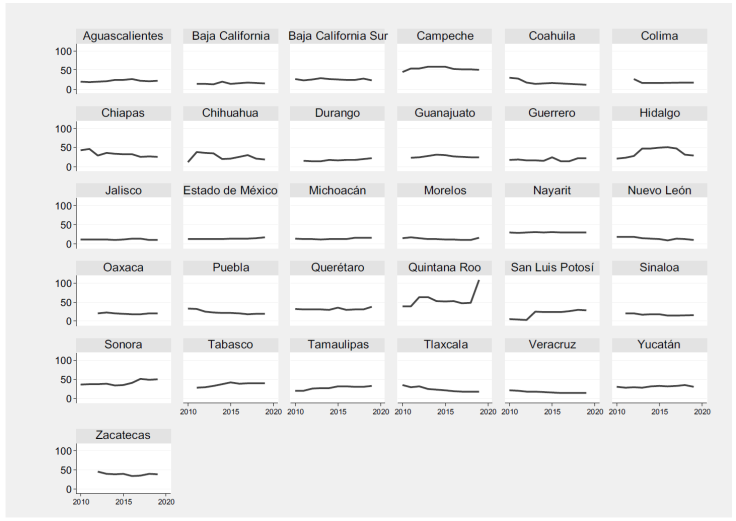Click the Aguascalientes panel title
The height and width of the screenshot is (521, 736).
(x=124, y=36)
